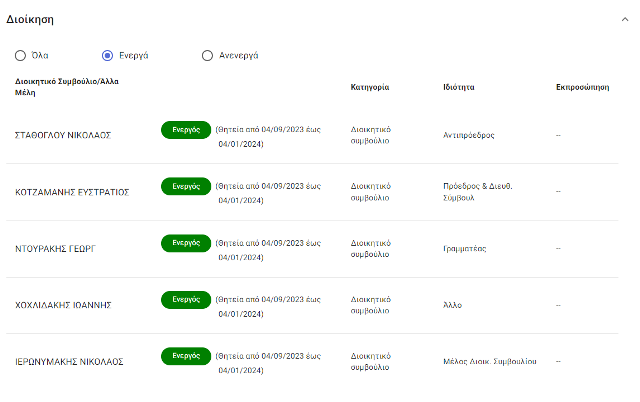Click Διοικητικό συμβούλιο category in ΣΤΑΘΟΓΛΟΥ row
Image resolution: width=640 pixels, height=402 pixels.
[x=371, y=135]
